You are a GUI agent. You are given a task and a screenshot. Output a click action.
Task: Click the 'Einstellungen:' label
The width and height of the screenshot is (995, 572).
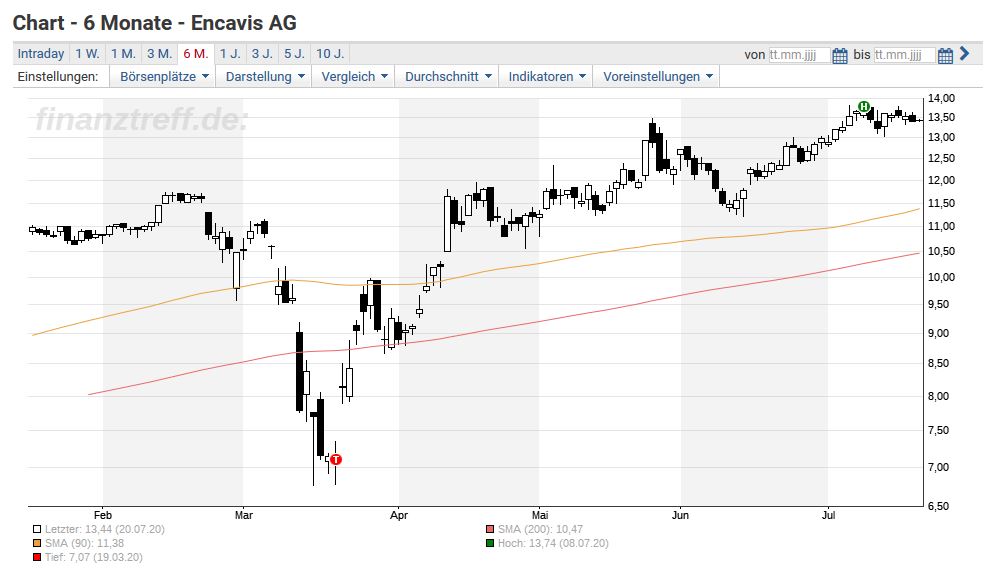[x=58, y=76]
